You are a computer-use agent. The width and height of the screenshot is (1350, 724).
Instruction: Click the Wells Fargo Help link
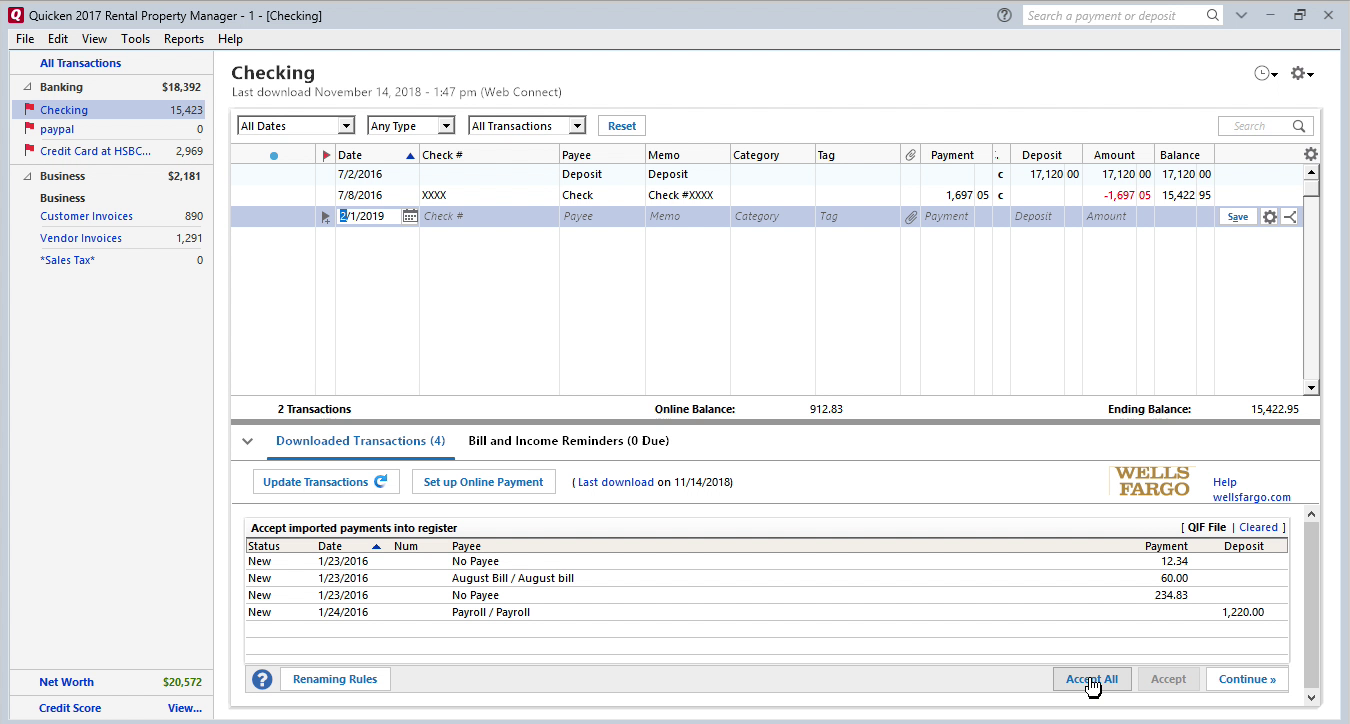(1225, 482)
